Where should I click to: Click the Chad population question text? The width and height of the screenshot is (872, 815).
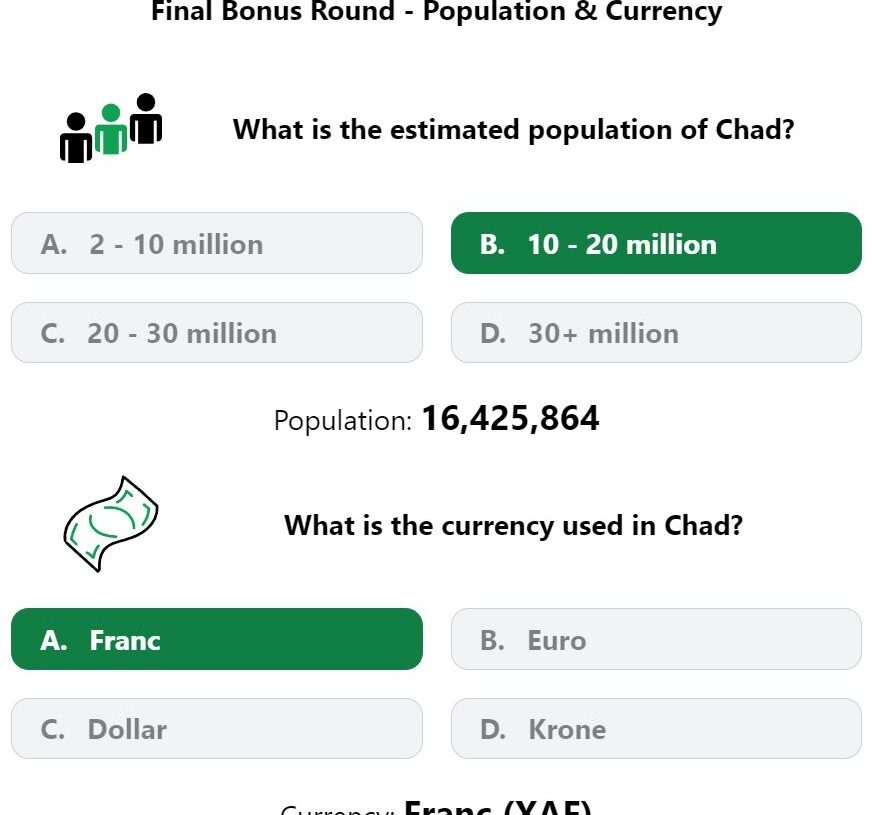513,130
